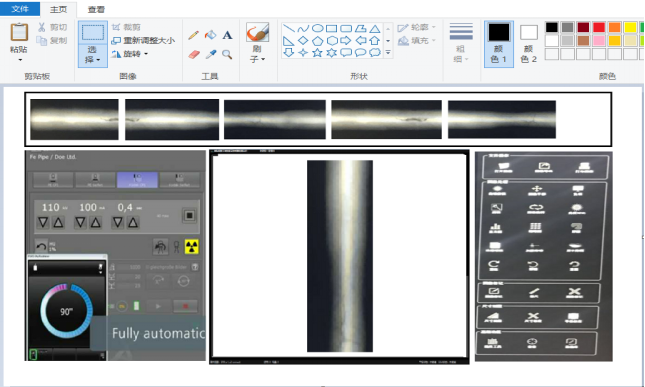Choose the Oval shape
The image size is (645, 387).
tap(318, 28)
